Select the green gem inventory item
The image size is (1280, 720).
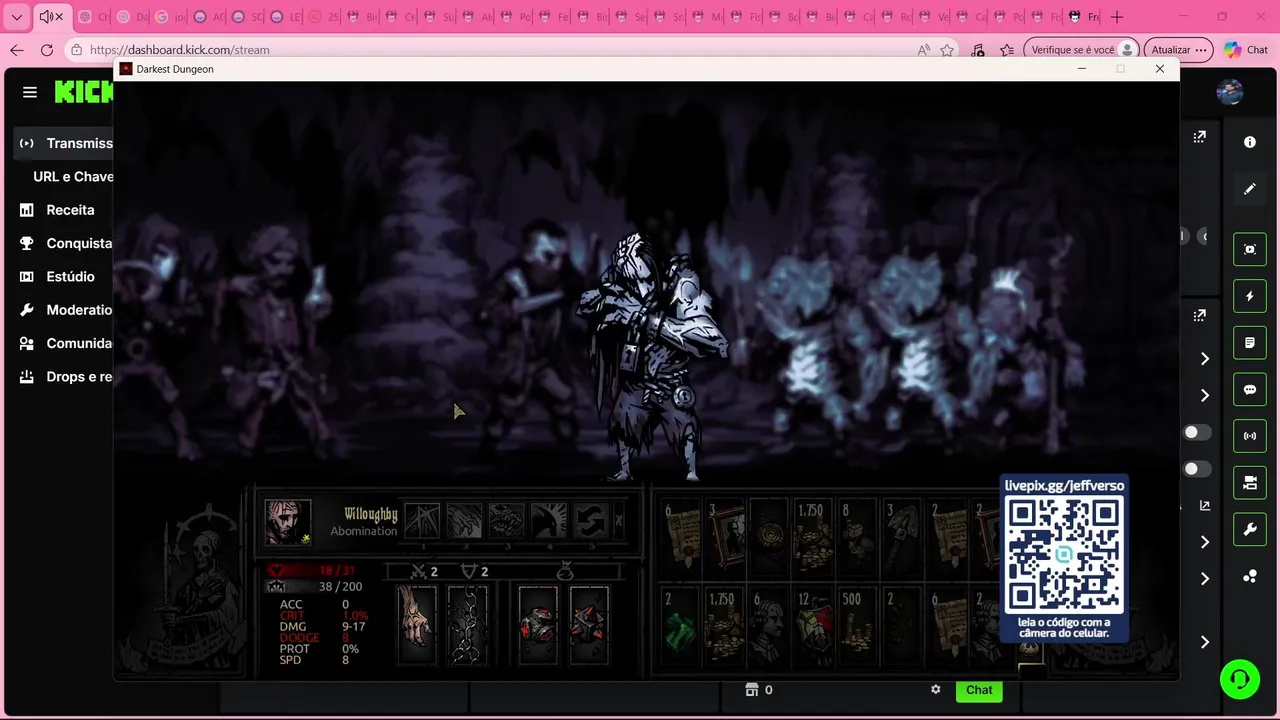(x=680, y=627)
